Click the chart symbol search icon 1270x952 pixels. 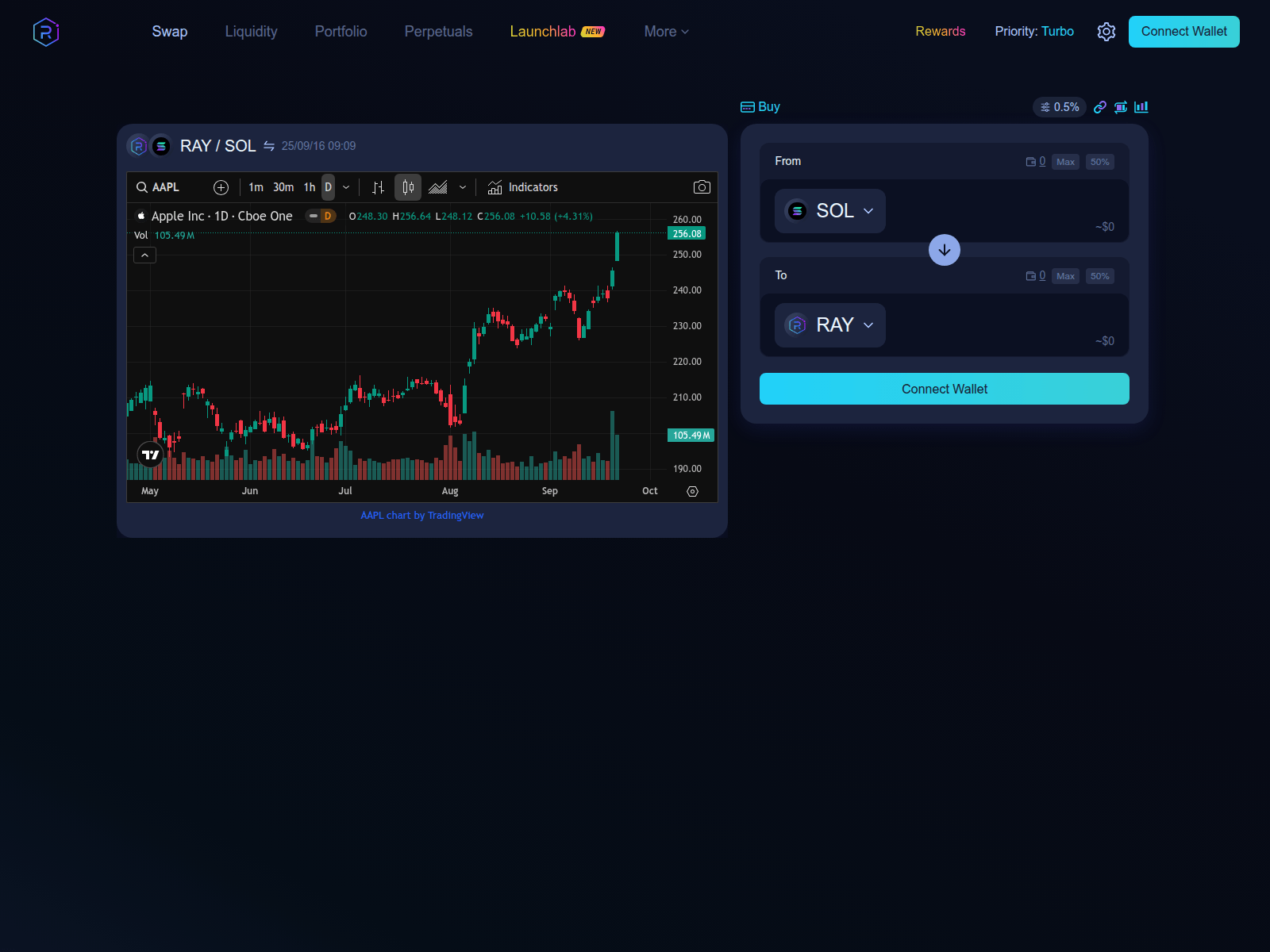(142, 187)
